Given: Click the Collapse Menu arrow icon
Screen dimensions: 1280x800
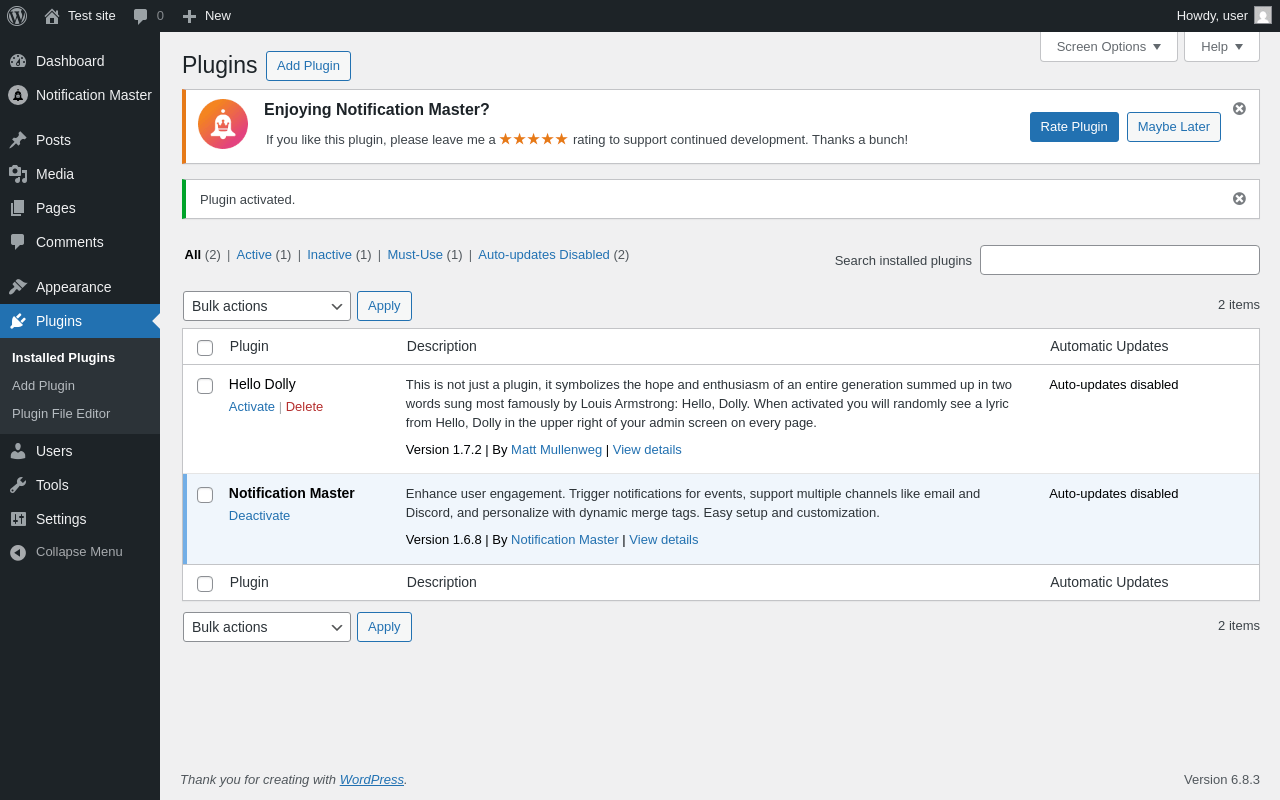Looking at the screenshot, I should [x=18, y=552].
